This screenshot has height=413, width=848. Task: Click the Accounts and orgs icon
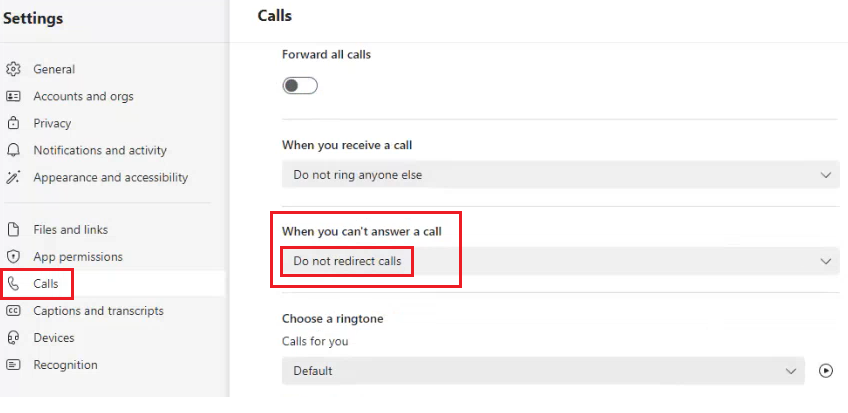pos(13,96)
